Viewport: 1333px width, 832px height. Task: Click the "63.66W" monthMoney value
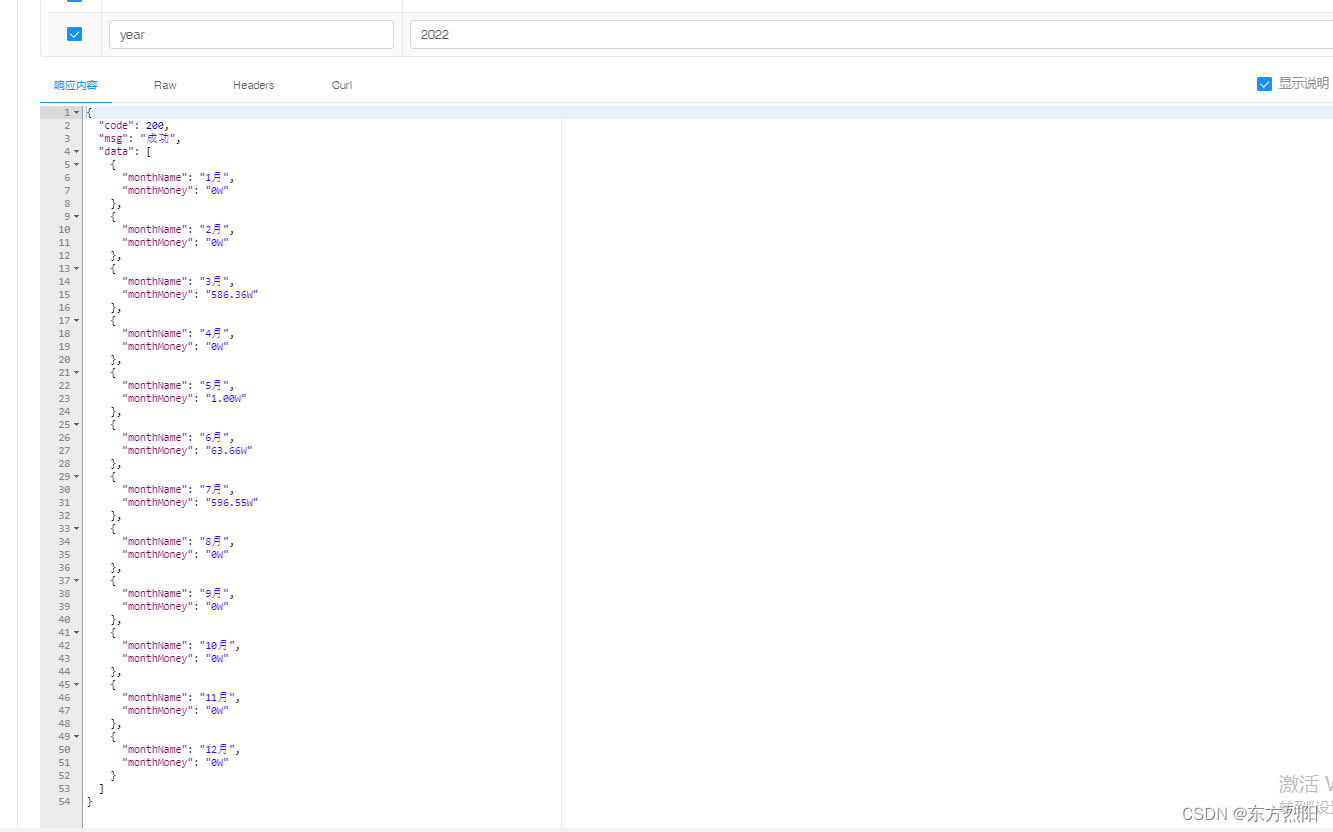[229, 450]
